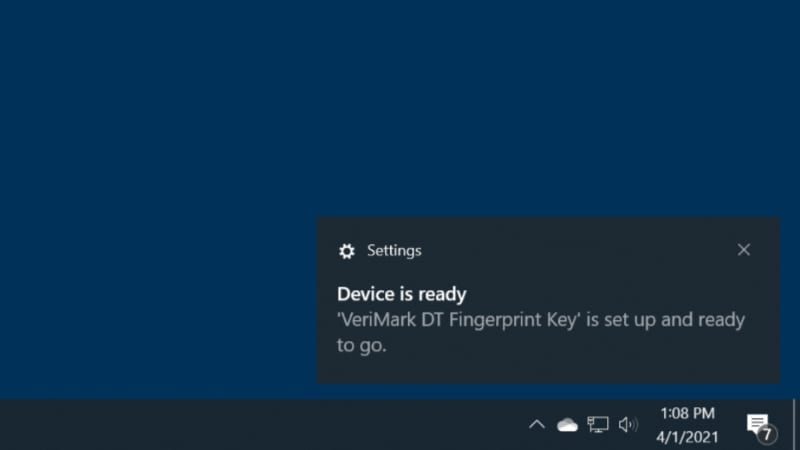The image size is (800, 450).
Task: Click the 1:08 PM clock time
Action: [687, 412]
